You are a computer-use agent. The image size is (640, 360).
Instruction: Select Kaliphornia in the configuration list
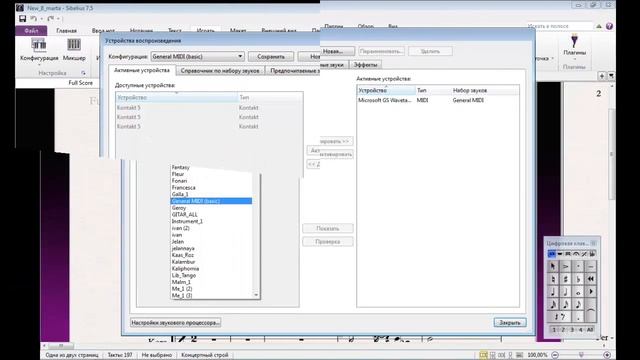(x=211, y=269)
